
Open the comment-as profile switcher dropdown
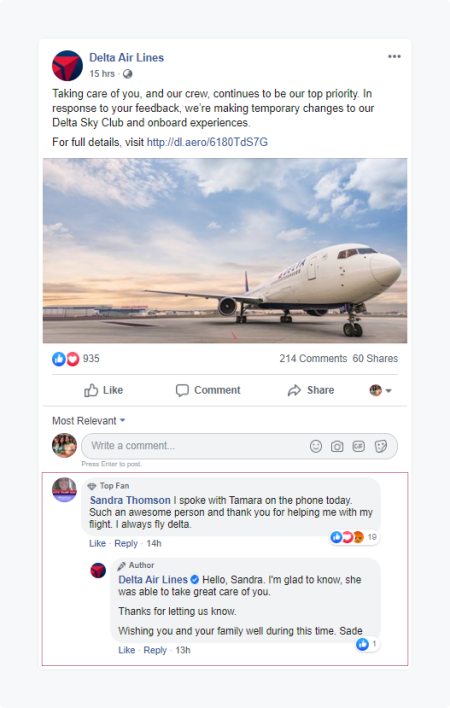click(x=380, y=390)
